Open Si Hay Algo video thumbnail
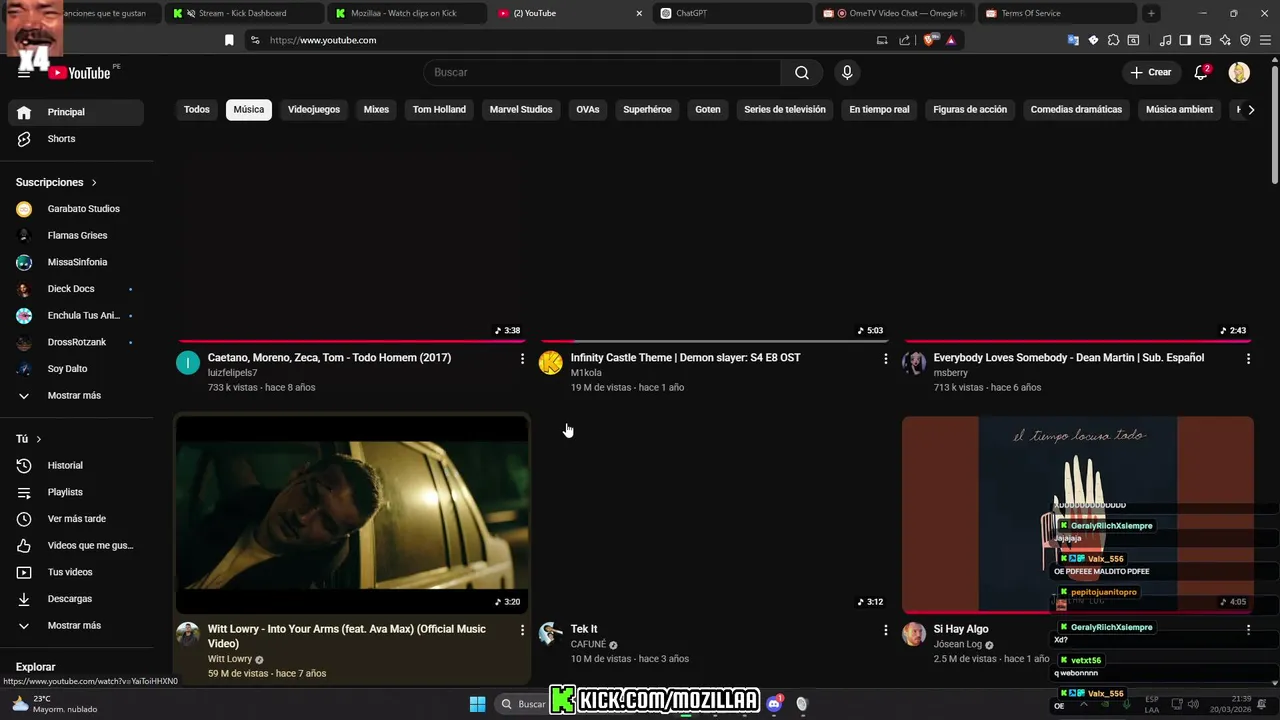Image resolution: width=1280 pixels, height=720 pixels. (1077, 515)
